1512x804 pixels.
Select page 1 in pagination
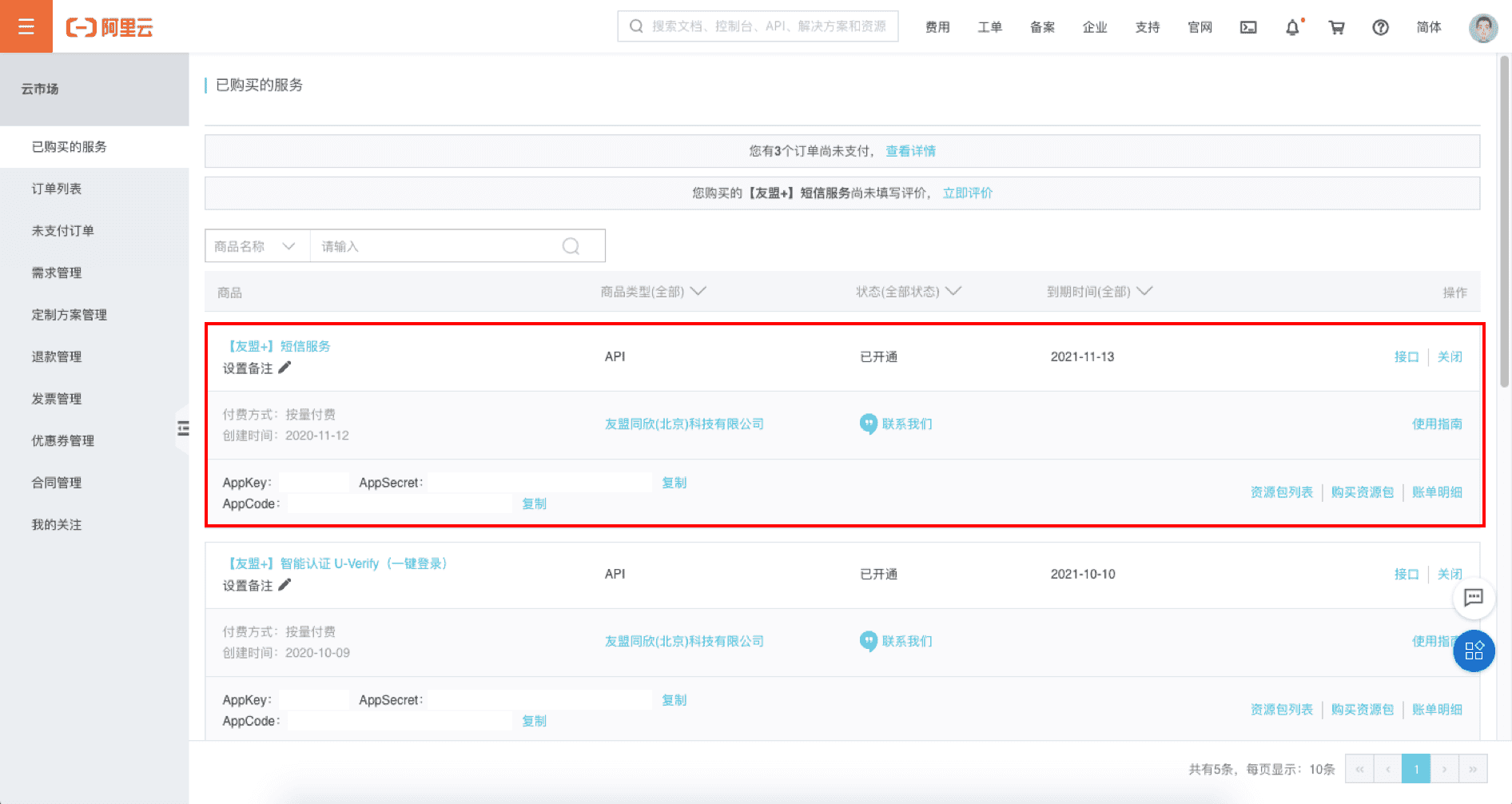coord(1416,769)
